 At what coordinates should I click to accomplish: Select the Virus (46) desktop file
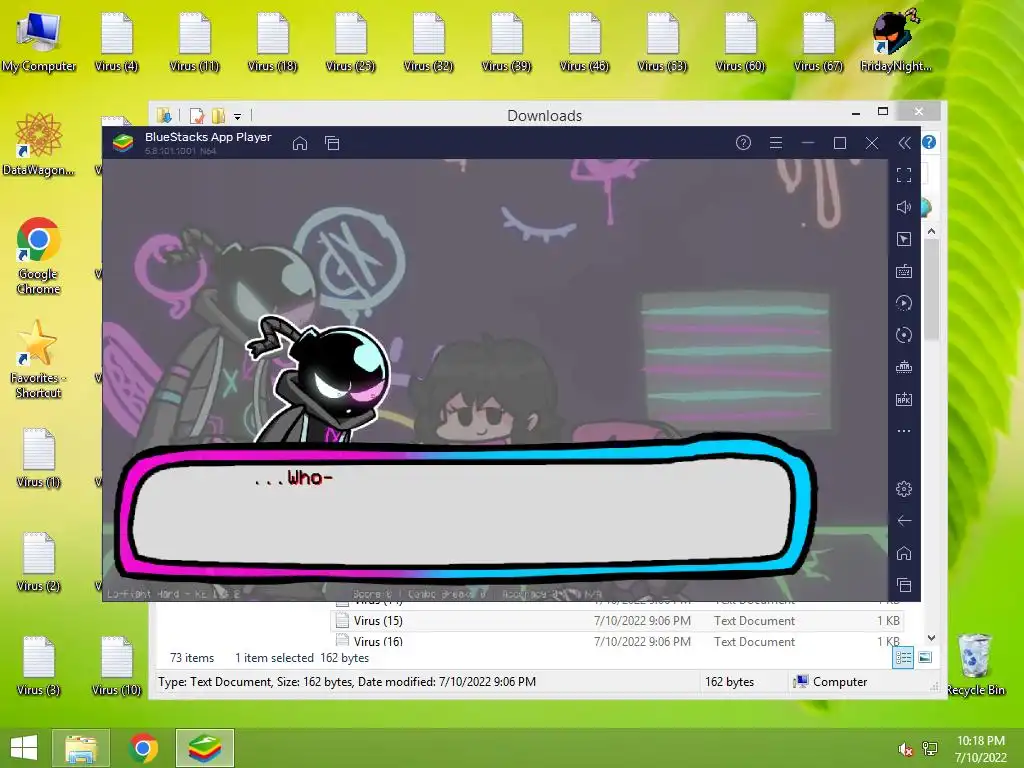point(584,42)
